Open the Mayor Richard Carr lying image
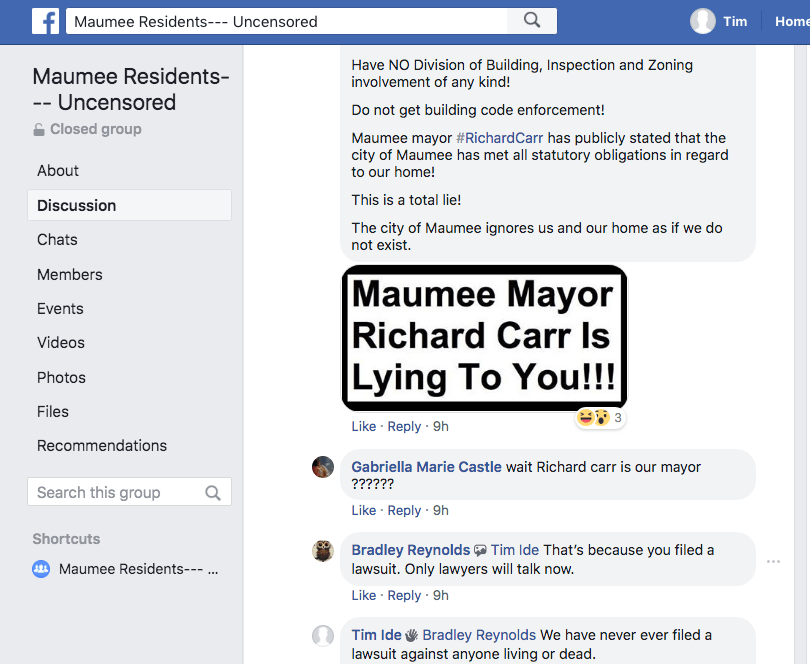The height and width of the screenshot is (664, 810). click(x=484, y=337)
